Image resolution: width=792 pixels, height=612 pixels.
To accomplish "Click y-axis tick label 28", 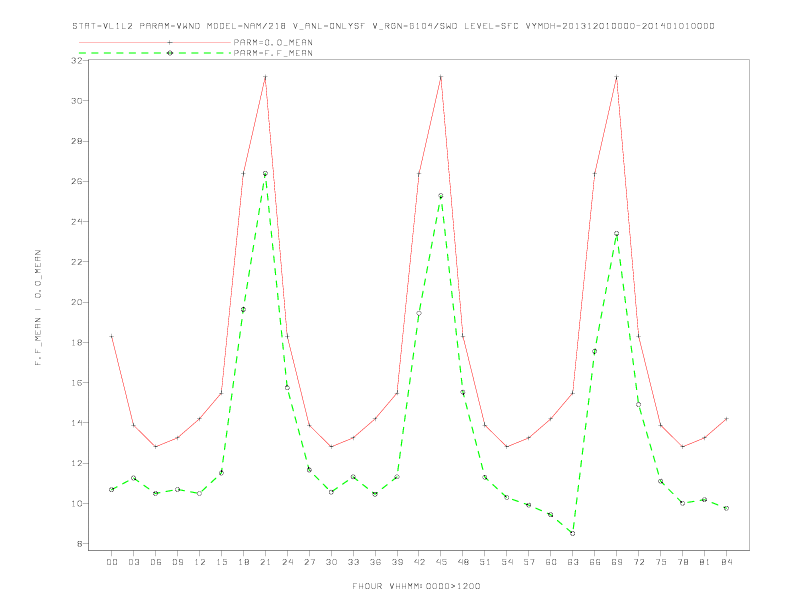I will pos(77,141).
